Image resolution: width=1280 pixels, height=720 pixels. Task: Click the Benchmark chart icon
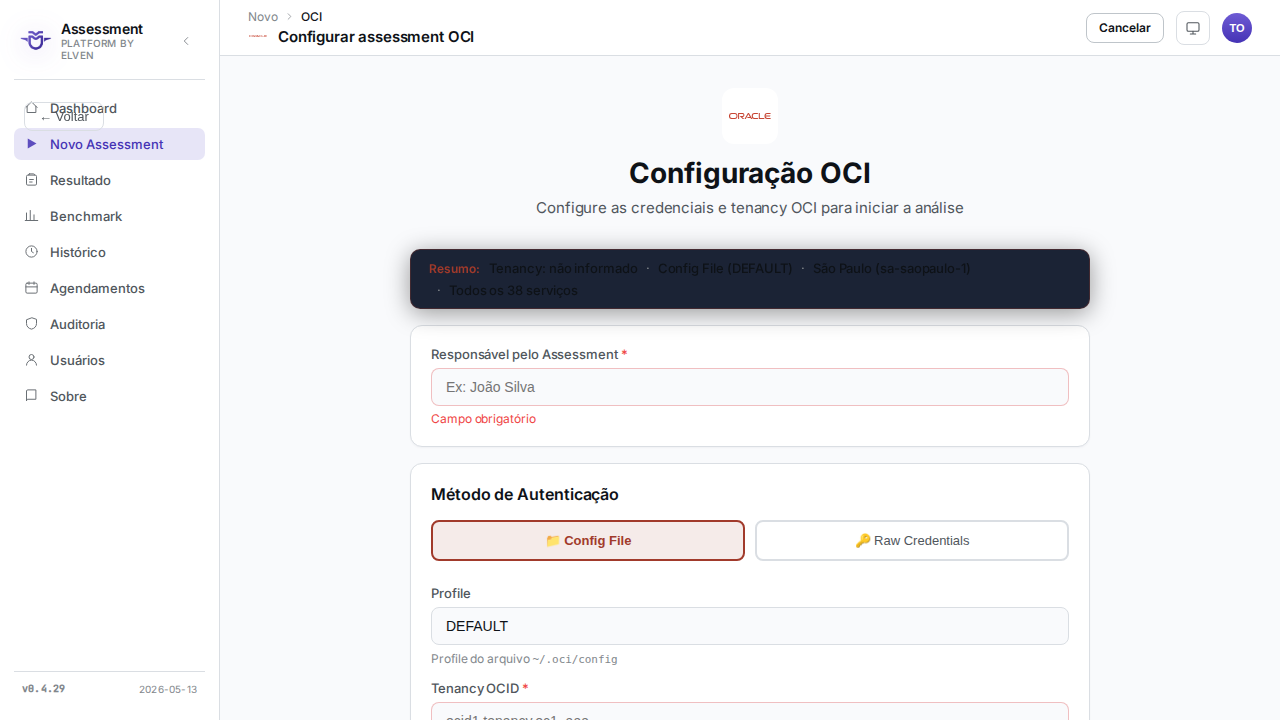(x=31, y=216)
